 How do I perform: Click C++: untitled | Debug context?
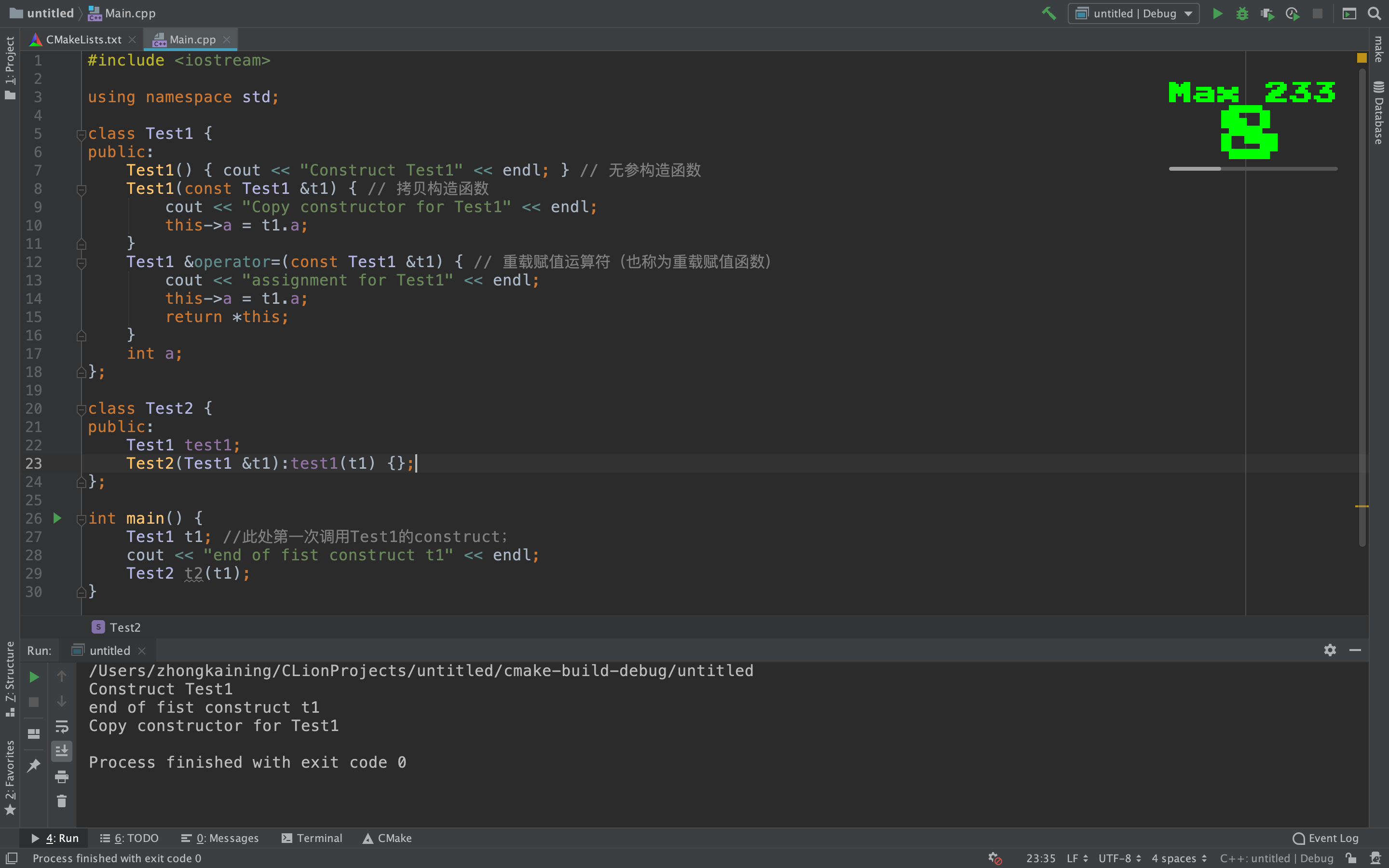1277,858
